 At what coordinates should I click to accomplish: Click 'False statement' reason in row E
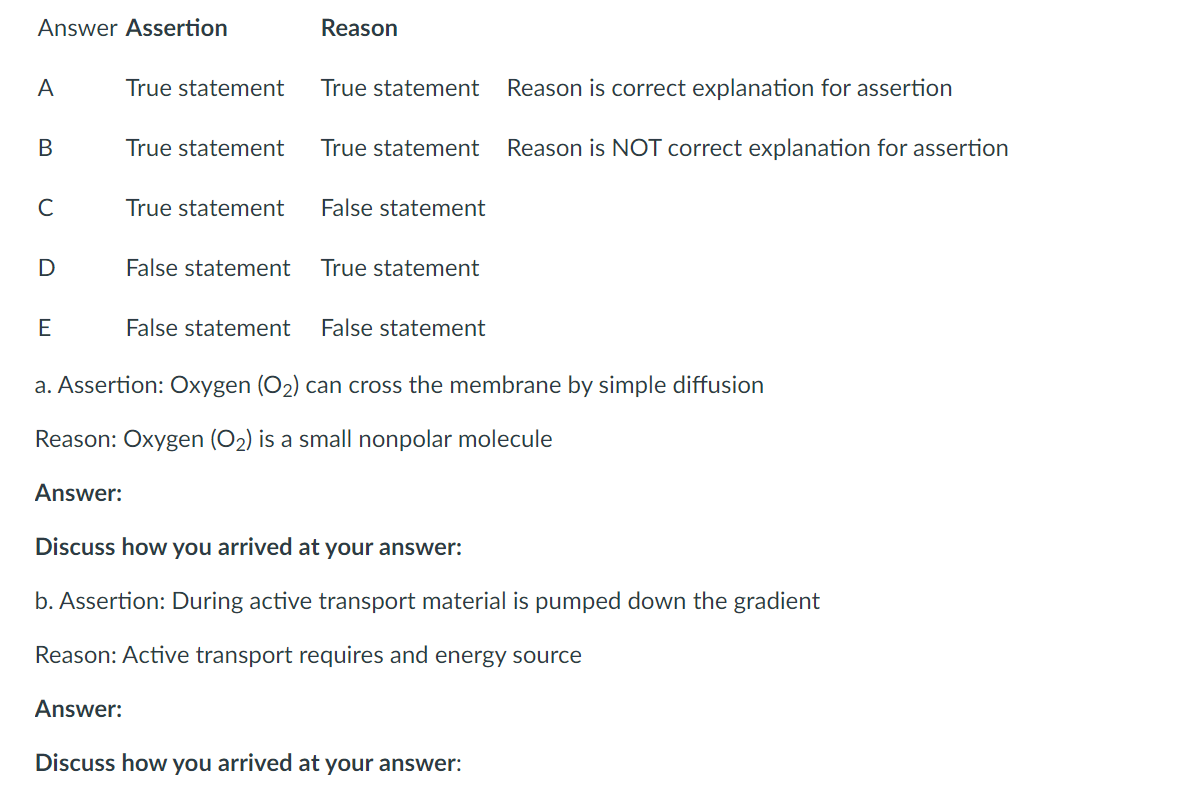point(402,328)
